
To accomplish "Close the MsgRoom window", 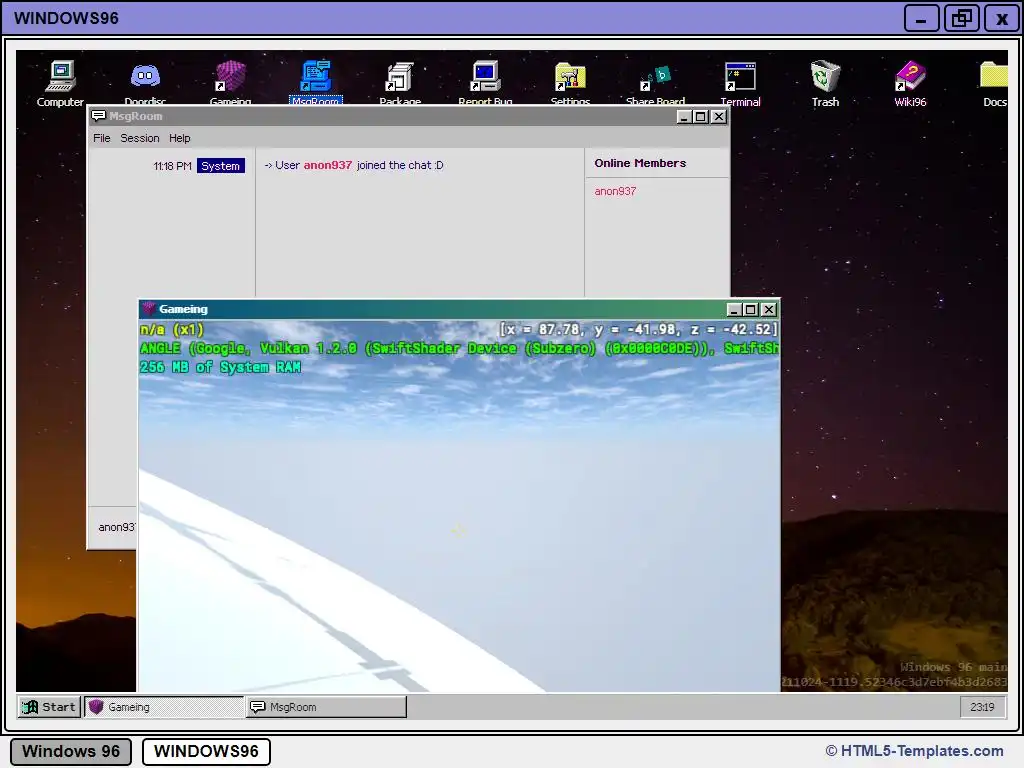I will (718, 116).
